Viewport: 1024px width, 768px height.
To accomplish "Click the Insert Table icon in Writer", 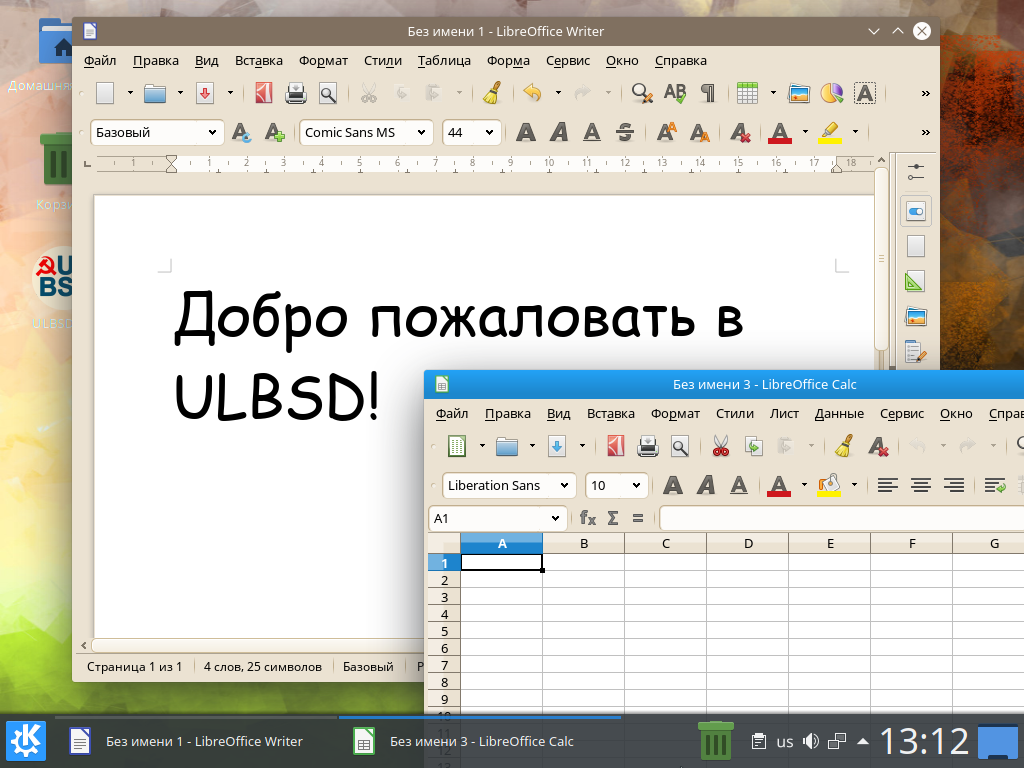I will coord(746,94).
